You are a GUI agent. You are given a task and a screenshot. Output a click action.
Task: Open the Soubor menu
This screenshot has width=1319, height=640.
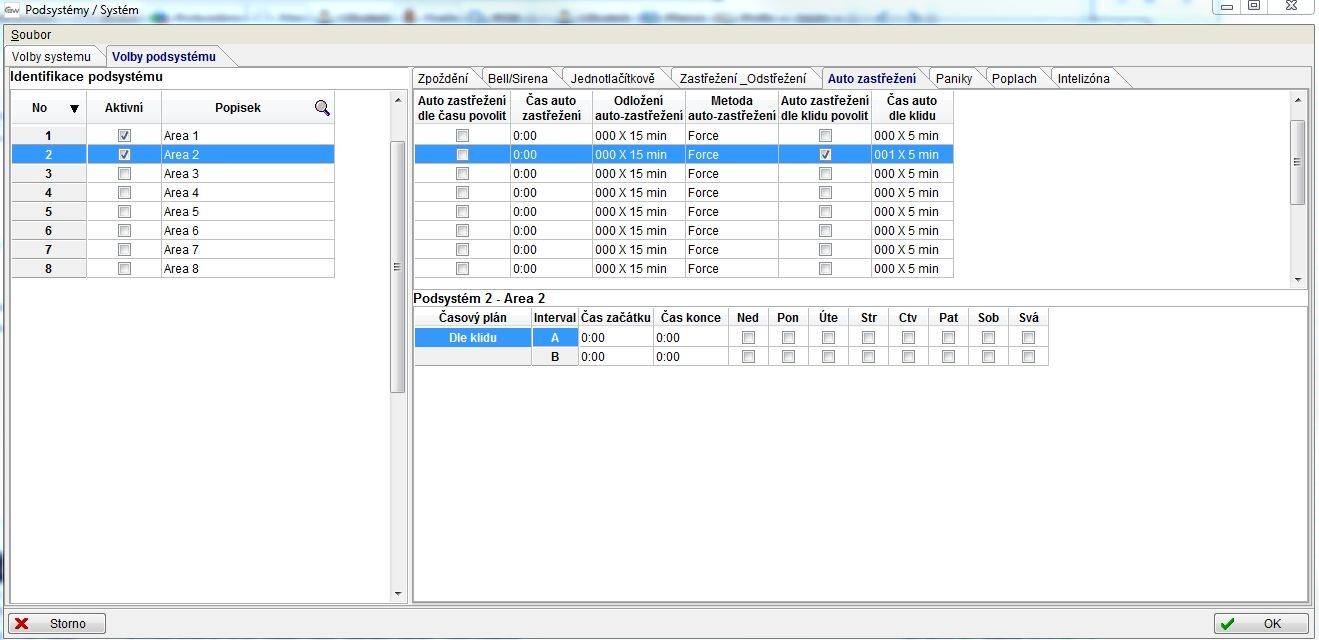[31, 35]
